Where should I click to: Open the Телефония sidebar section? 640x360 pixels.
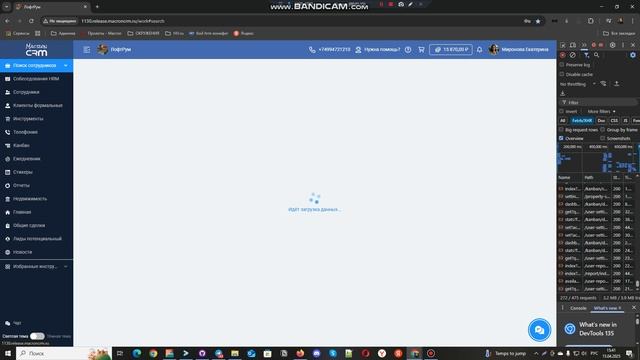coord(36,132)
